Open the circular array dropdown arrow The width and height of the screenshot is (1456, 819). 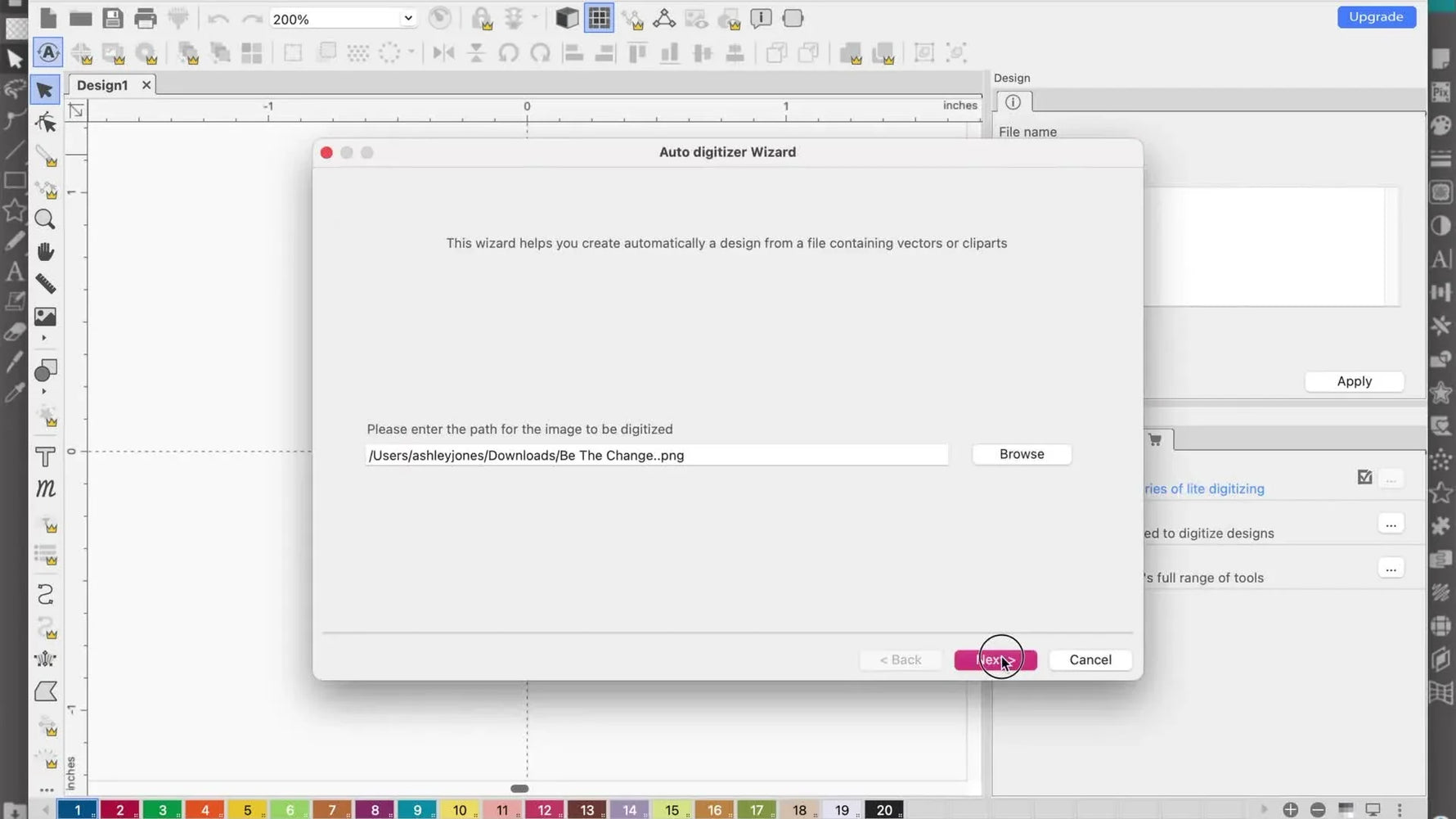pyautogui.click(x=411, y=52)
